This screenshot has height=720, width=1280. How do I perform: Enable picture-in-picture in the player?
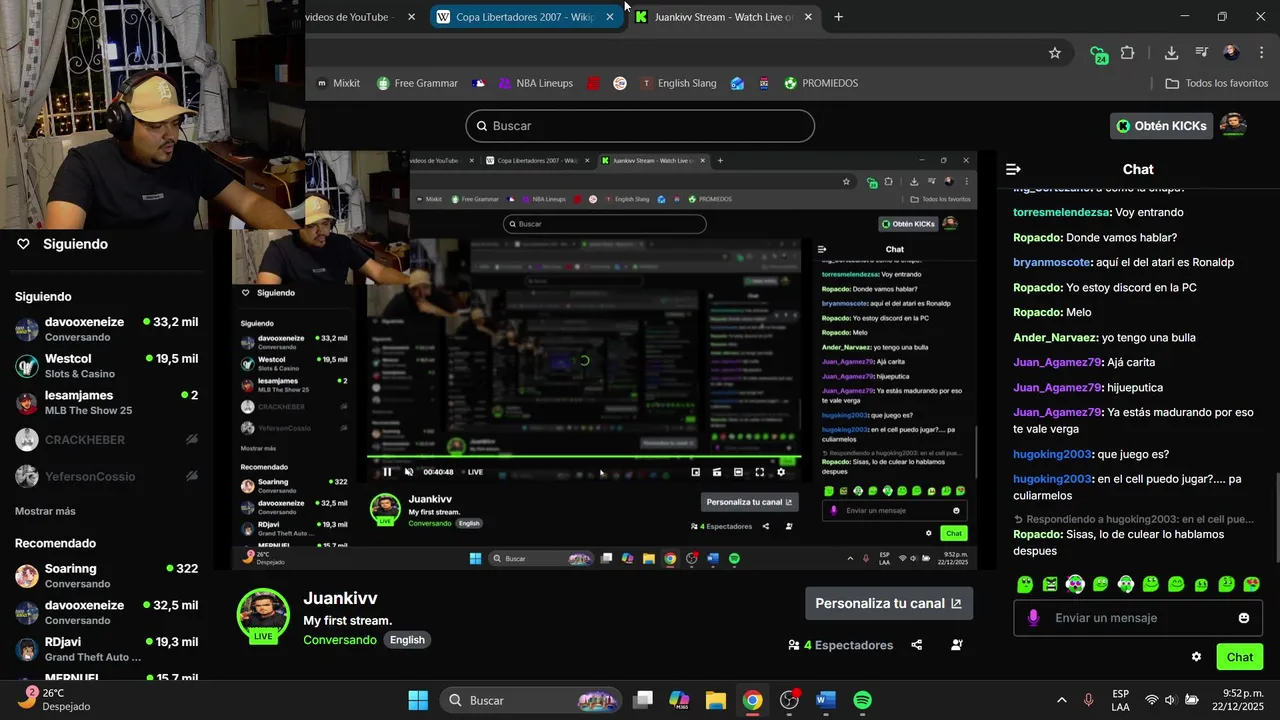(x=696, y=472)
